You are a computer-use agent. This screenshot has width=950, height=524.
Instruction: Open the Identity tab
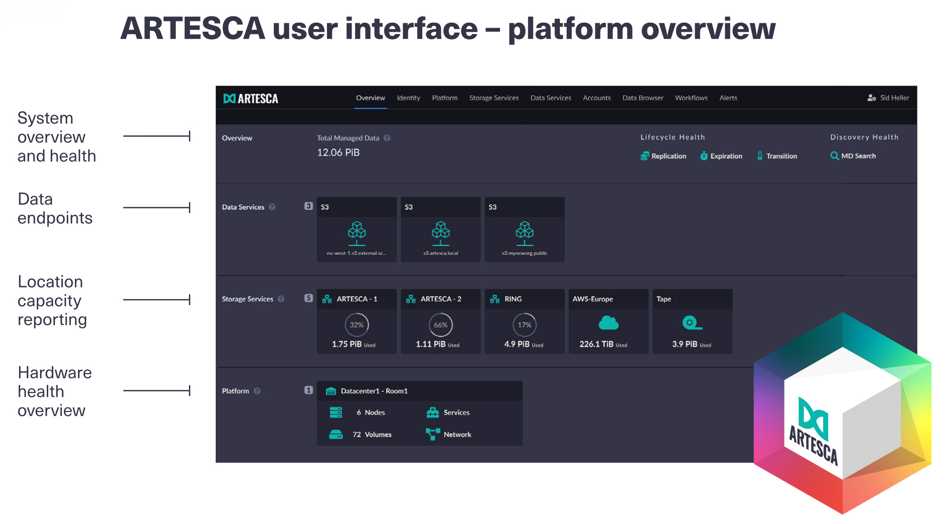point(408,98)
